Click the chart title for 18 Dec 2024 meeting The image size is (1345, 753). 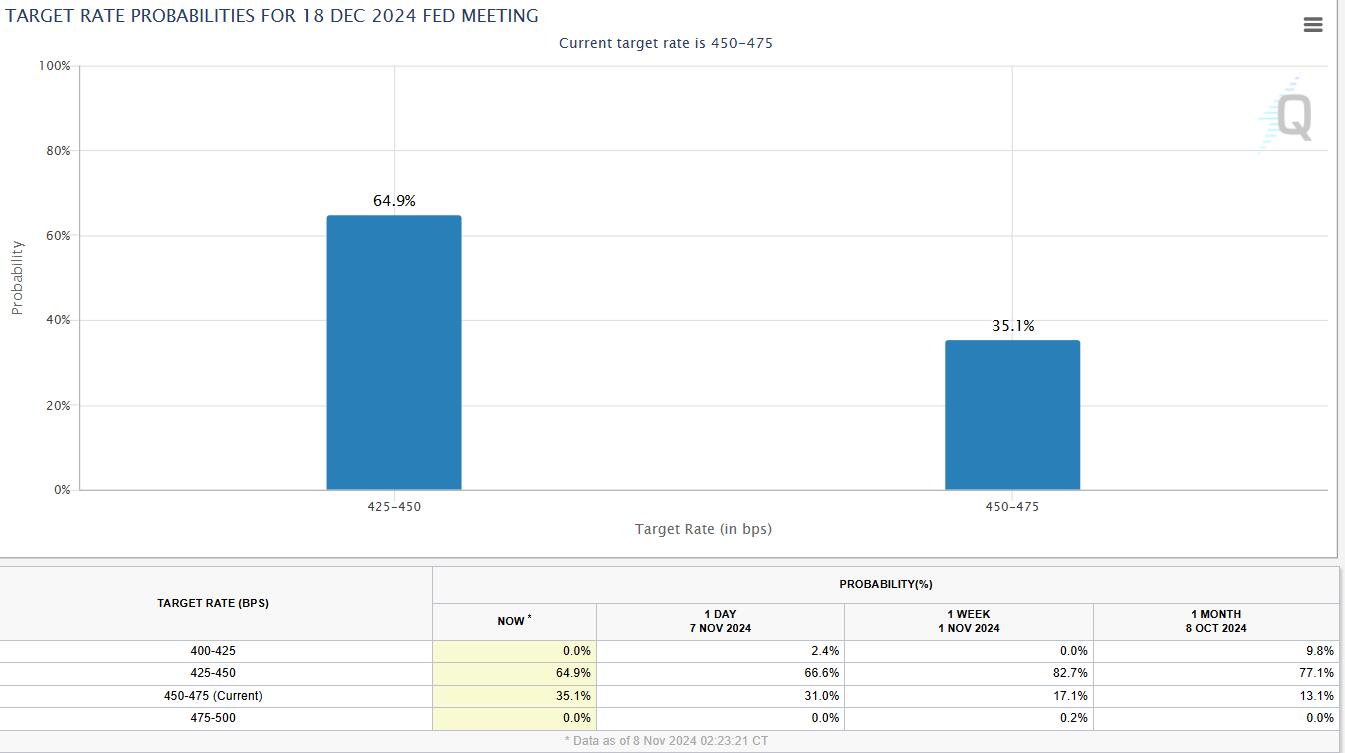tap(272, 16)
